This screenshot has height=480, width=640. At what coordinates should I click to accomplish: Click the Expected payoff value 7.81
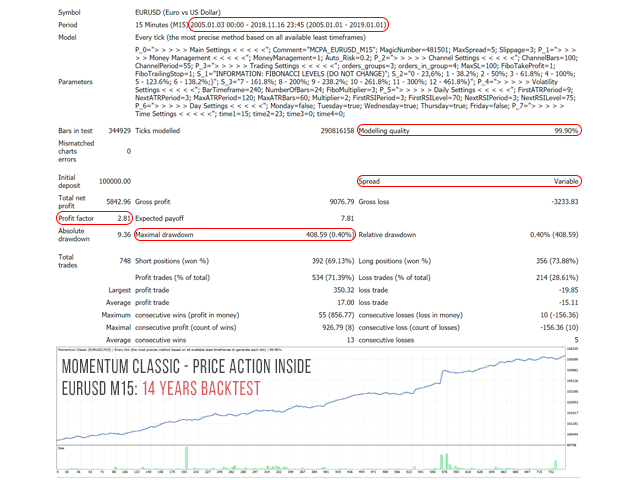tap(347, 218)
